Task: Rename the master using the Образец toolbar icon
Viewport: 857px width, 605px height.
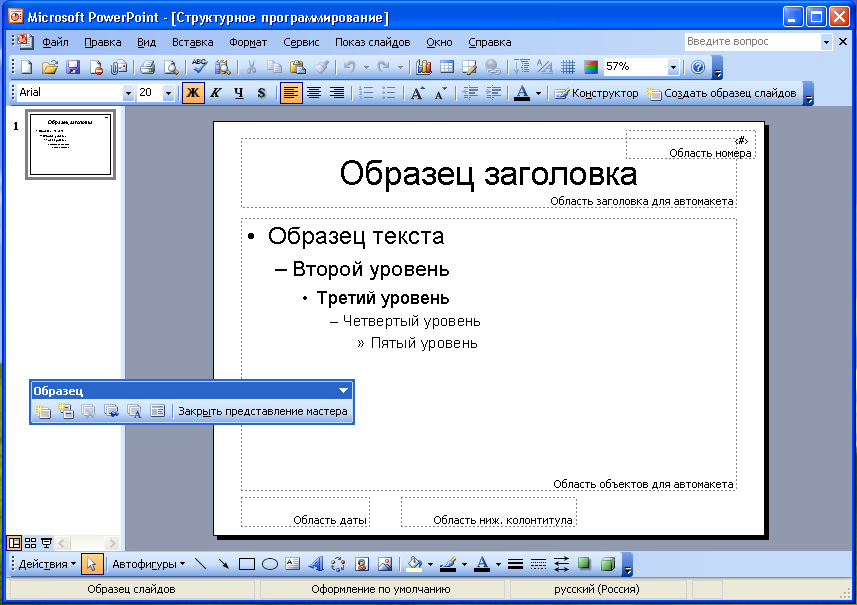Action: coord(134,411)
